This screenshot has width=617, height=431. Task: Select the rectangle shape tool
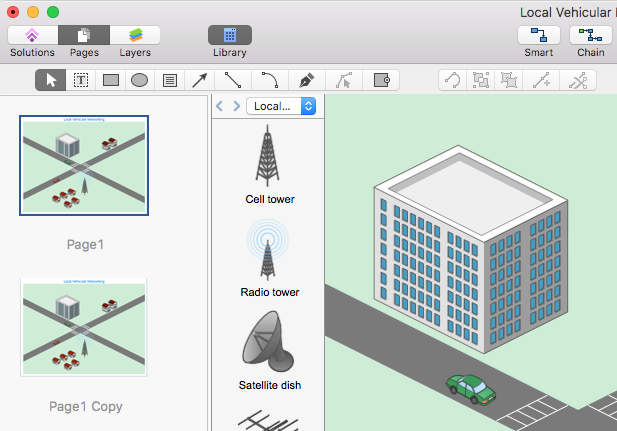111,80
